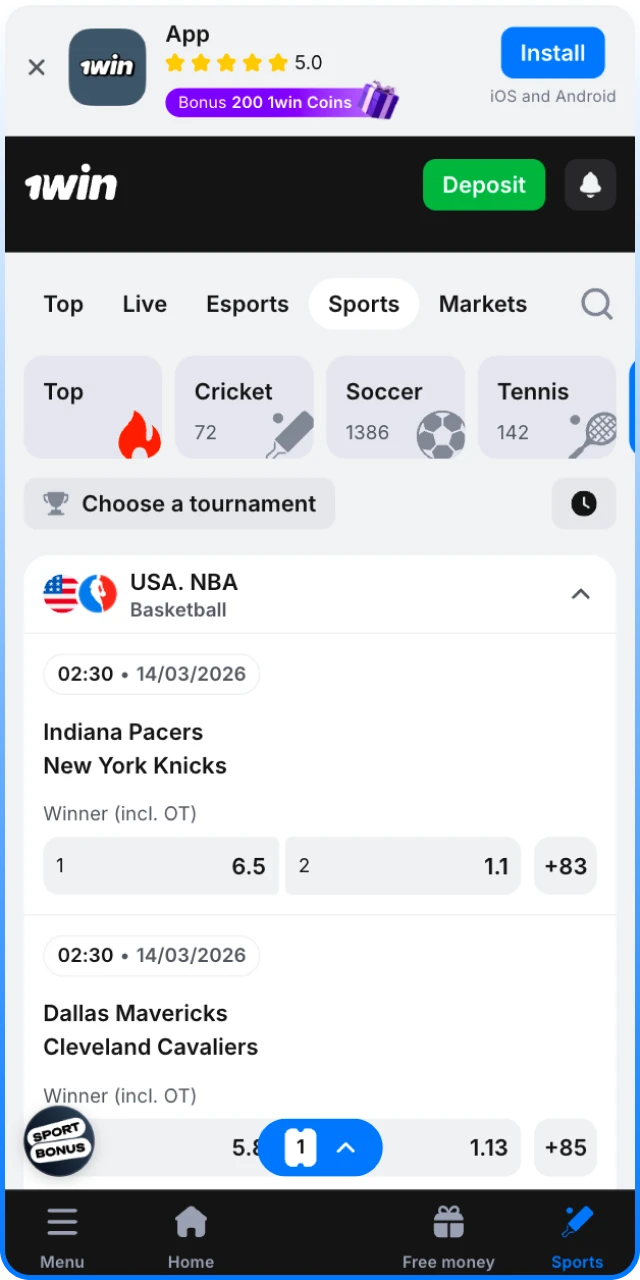This screenshot has height=1280, width=640.
Task: Install the 1win app
Action: coord(552,52)
